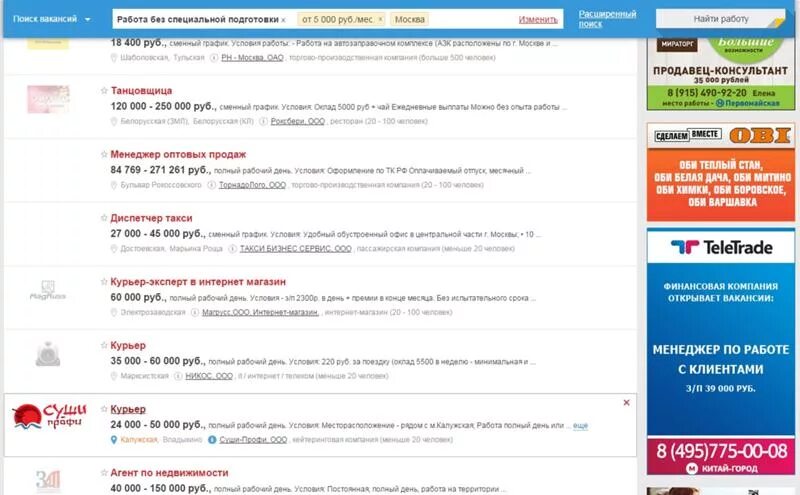Click salary text 120 000 - 250 000 руб.
This screenshot has height=495, width=800.
[x=163, y=106]
